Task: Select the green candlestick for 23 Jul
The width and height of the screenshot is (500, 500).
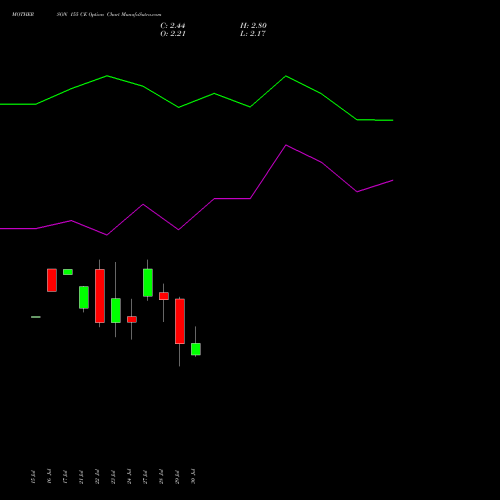Action: (116, 311)
